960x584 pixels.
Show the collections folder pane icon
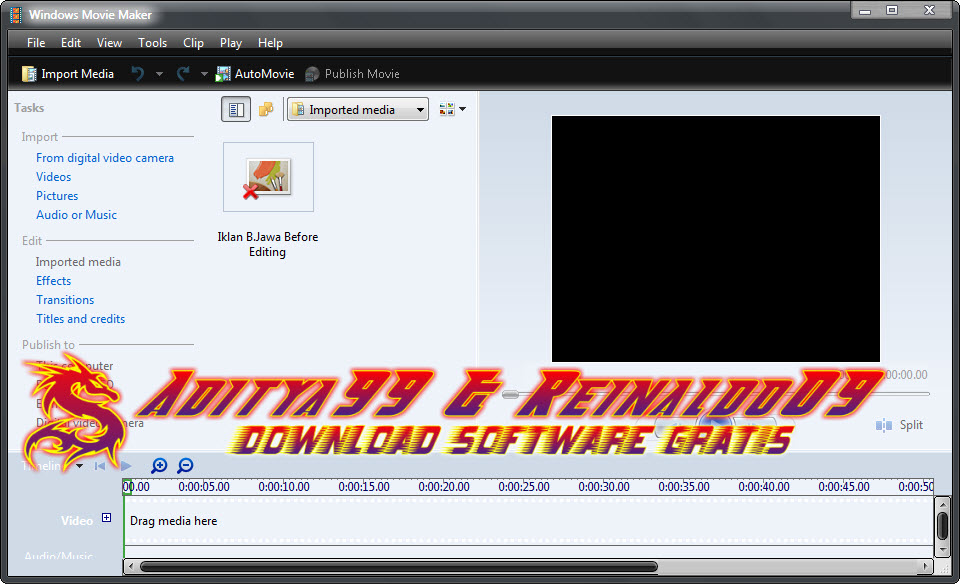[x=266, y=110]
